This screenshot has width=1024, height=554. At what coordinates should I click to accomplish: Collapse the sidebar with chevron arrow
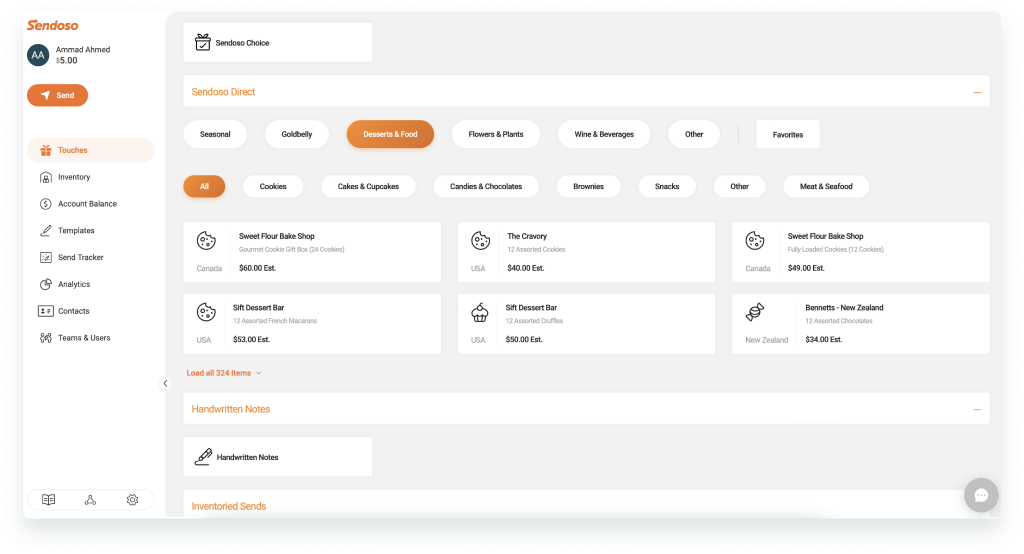(165, 383)
